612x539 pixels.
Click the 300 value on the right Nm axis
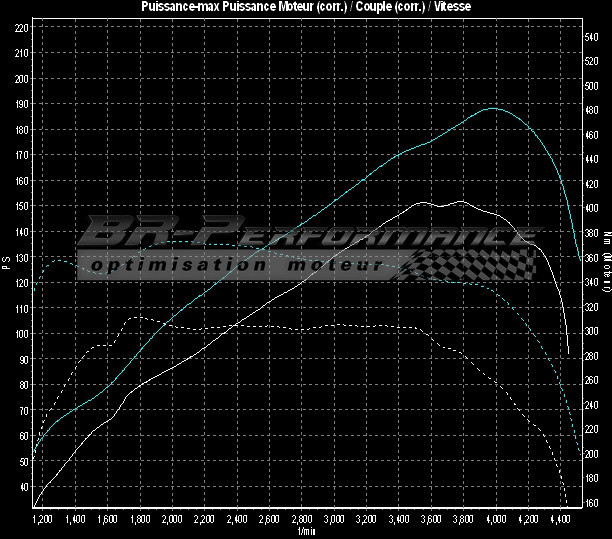[x=591, y=331]
